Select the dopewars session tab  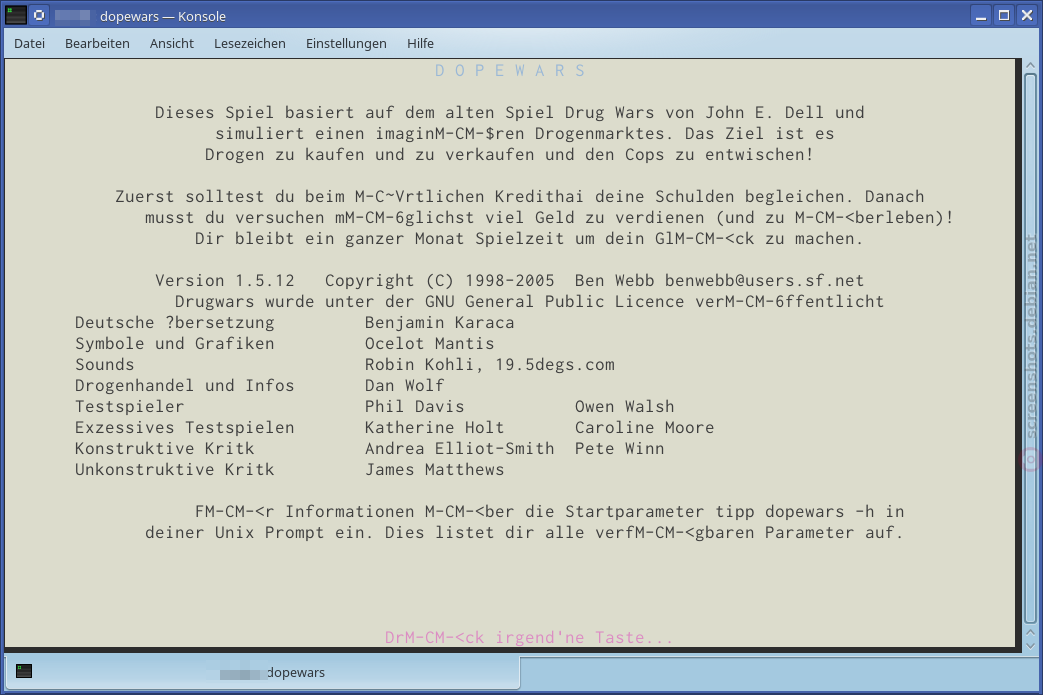(263, 672)
